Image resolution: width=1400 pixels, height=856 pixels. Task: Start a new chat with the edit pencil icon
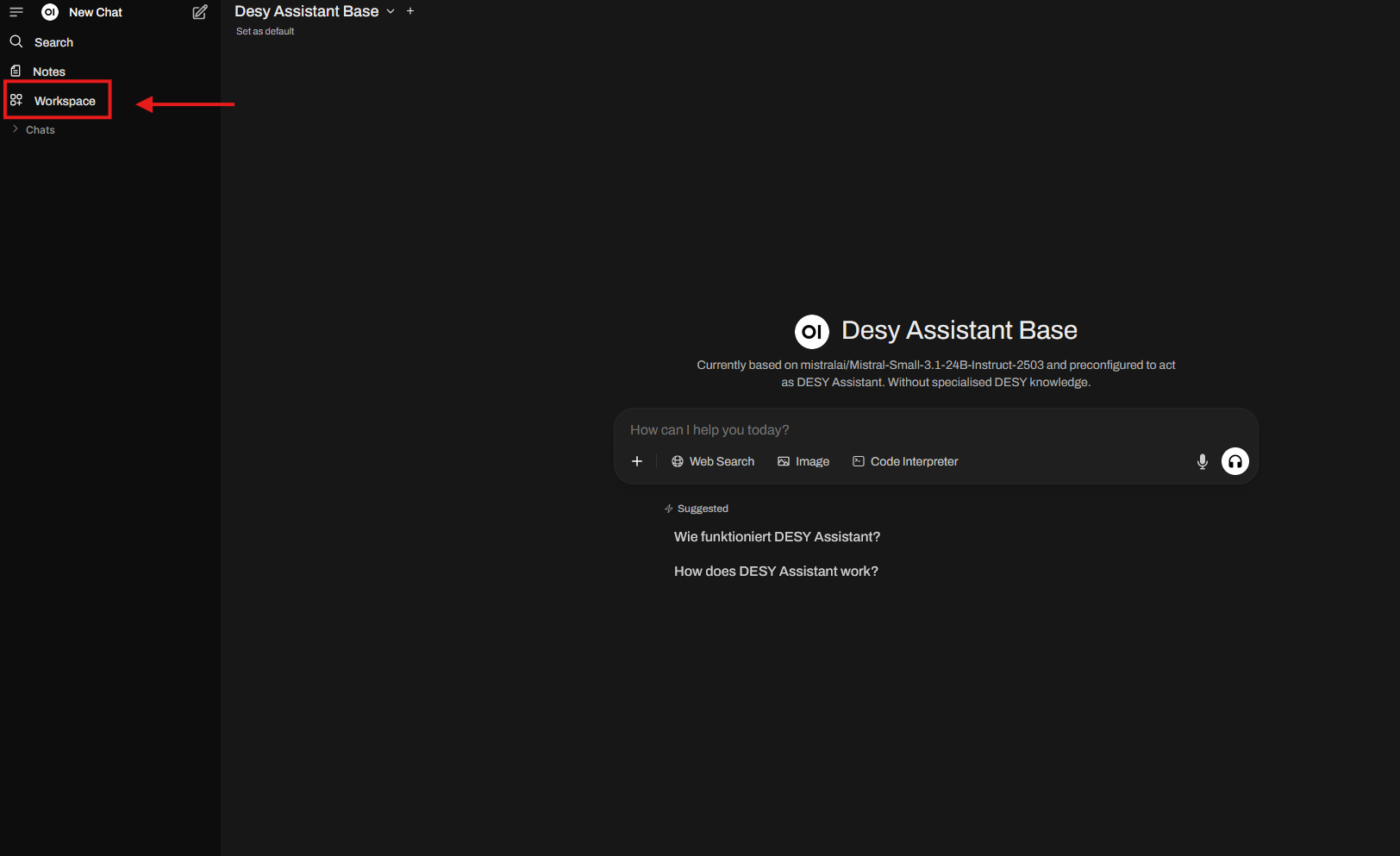(x=200, y=12)
